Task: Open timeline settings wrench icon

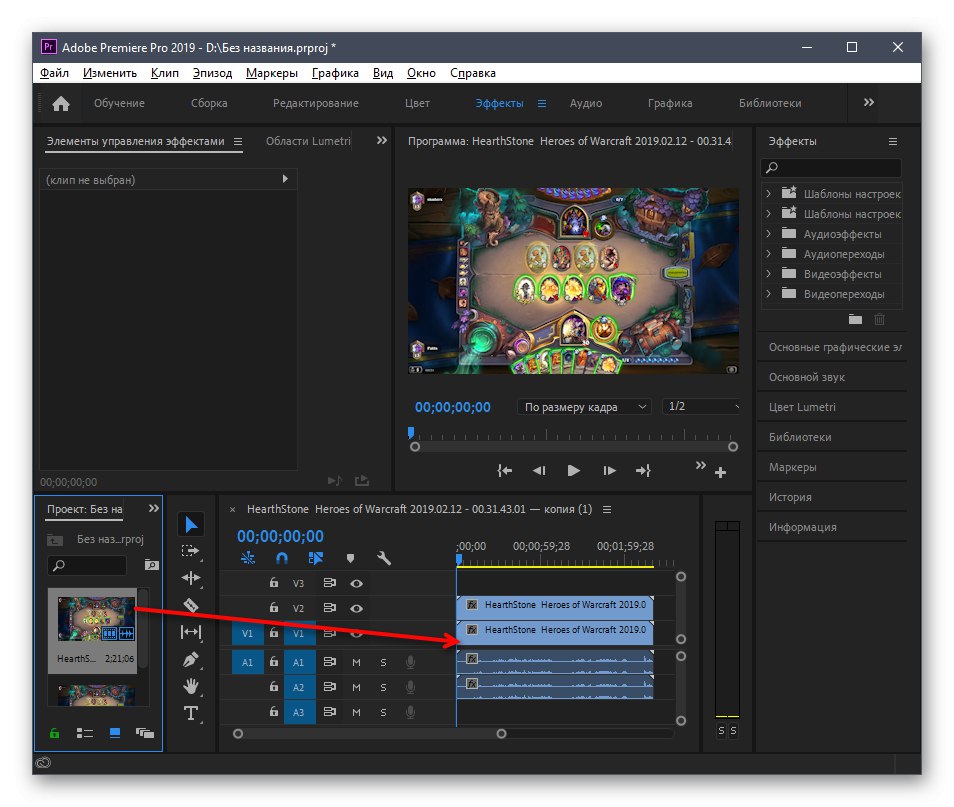Action: tap(383, 559)
